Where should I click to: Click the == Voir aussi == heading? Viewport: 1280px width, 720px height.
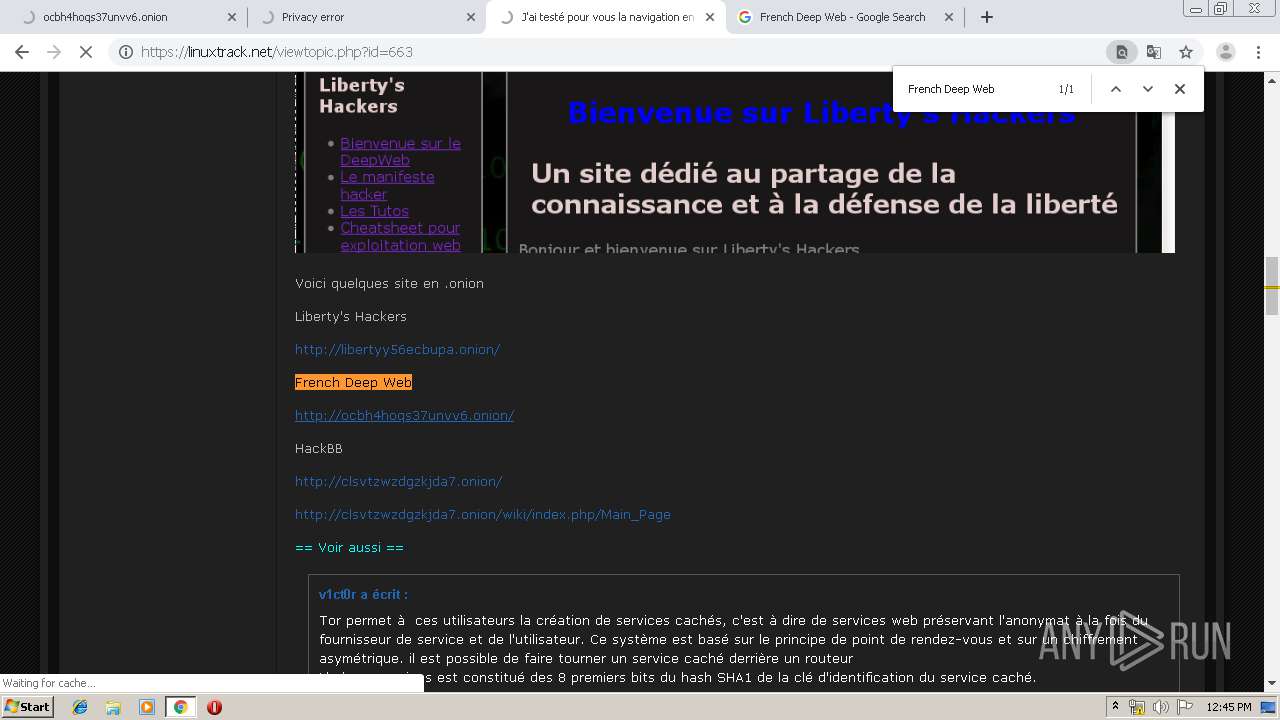(x=349, y=547)
